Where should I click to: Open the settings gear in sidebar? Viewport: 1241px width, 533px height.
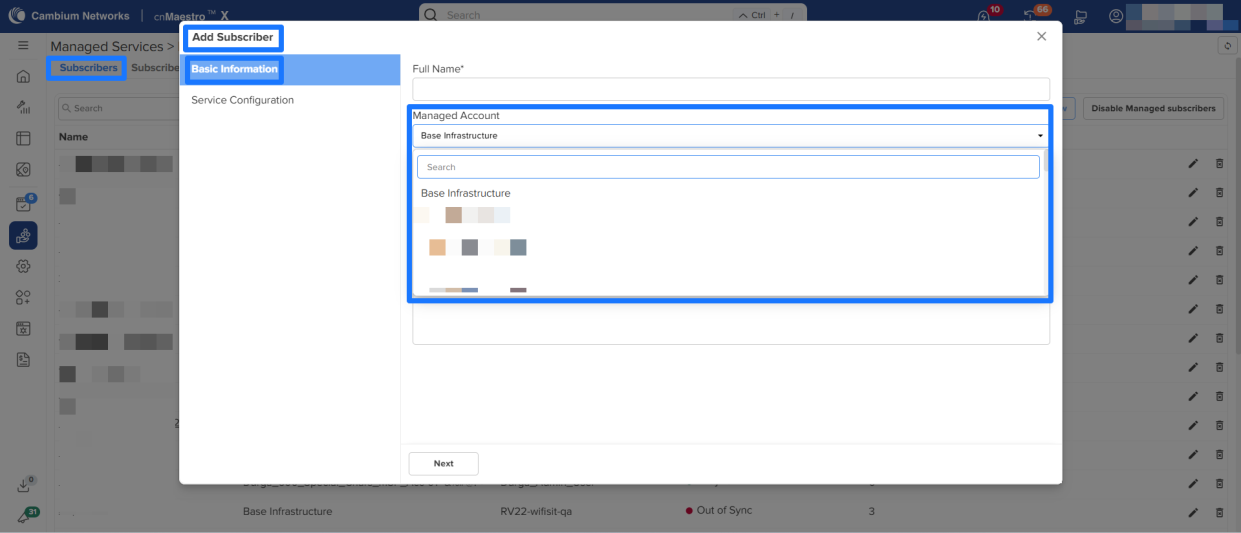(x=23, y=266)
